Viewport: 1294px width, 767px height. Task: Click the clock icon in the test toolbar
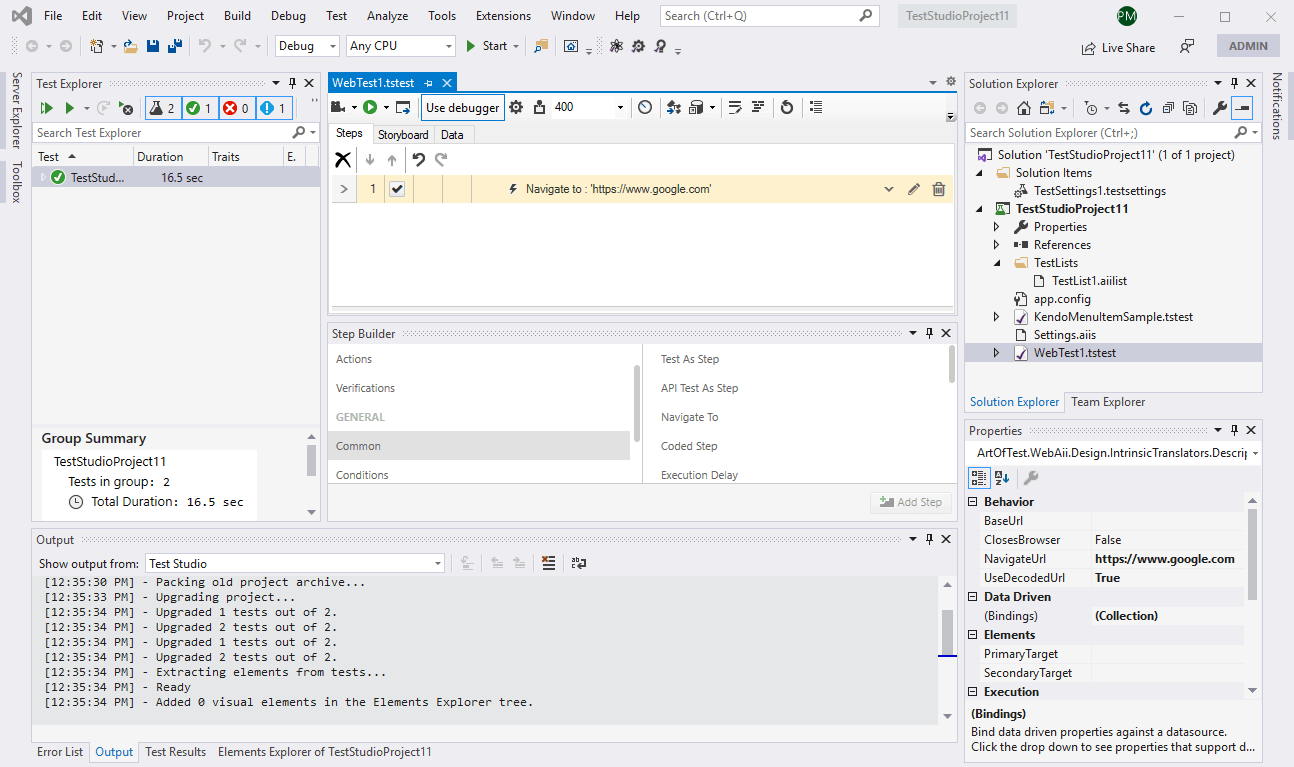click(645, 107)
